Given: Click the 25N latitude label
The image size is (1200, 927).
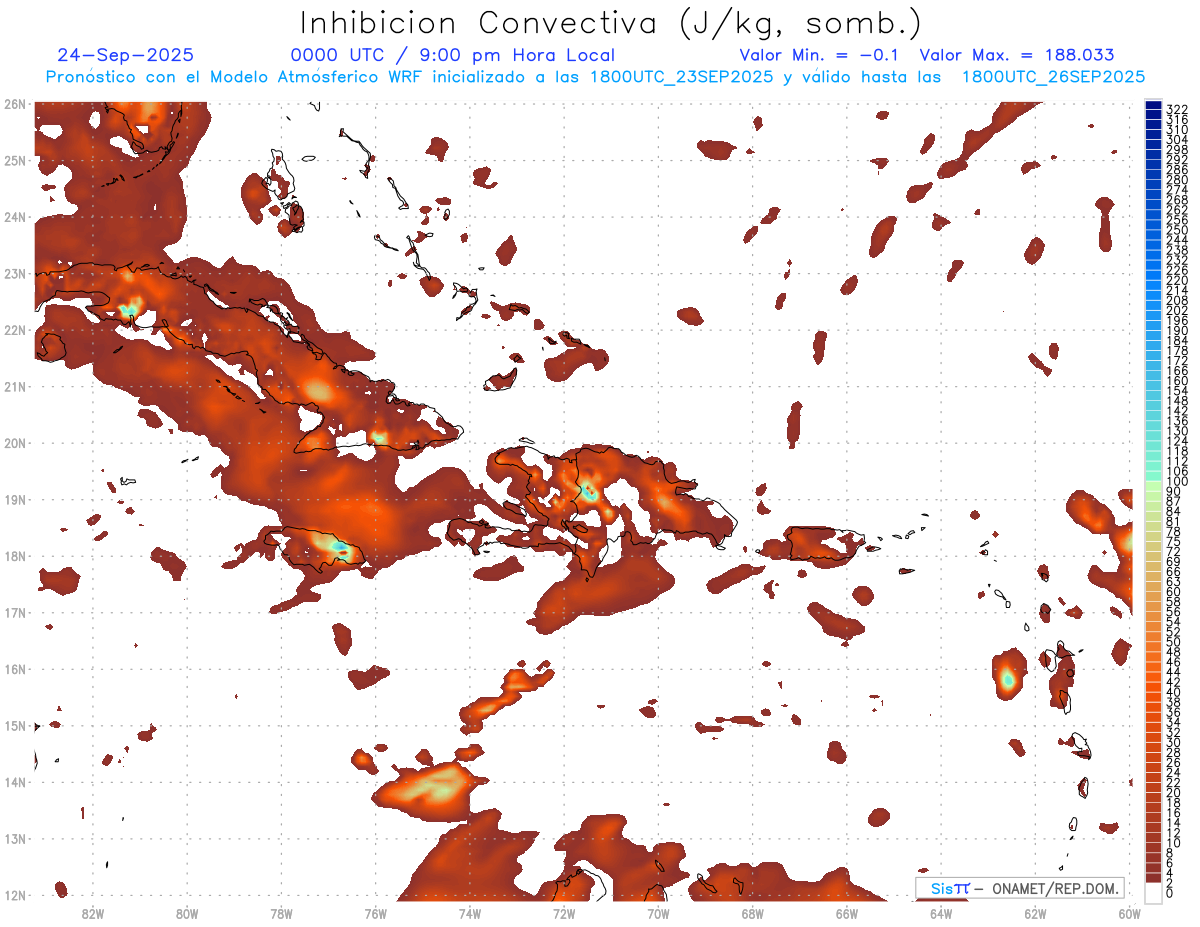Looking at the screenshot, I should tap(15, 160).
